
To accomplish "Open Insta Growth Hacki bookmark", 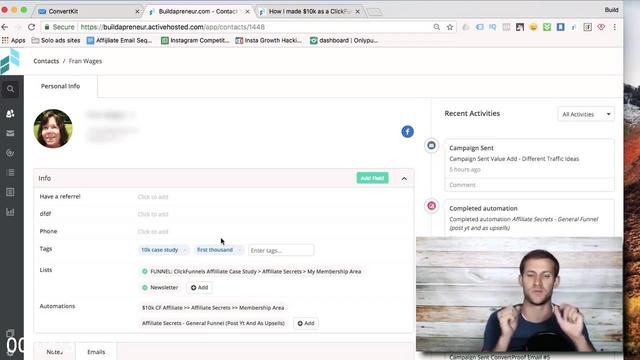I will point(269,40).
